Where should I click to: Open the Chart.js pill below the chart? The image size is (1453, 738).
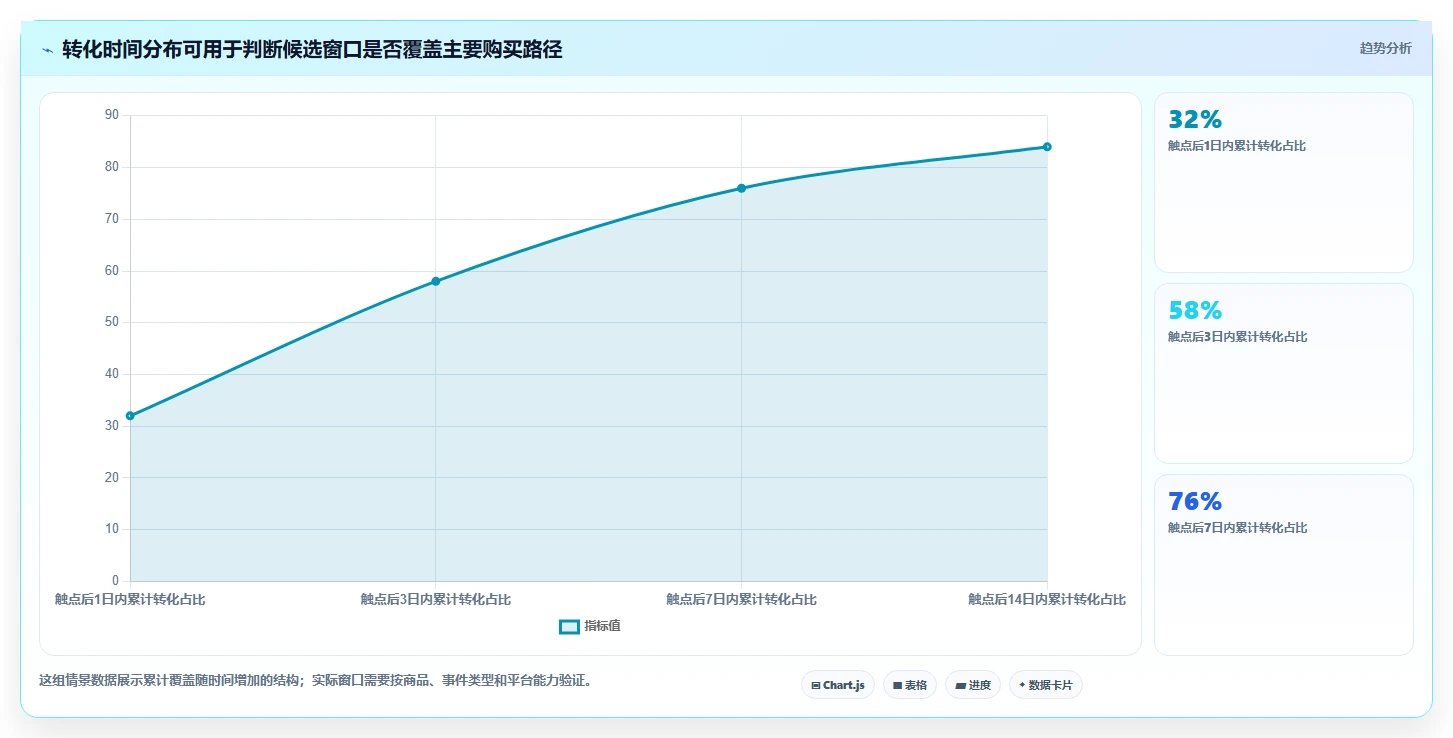pyautogui.click(x=838, y=685)
